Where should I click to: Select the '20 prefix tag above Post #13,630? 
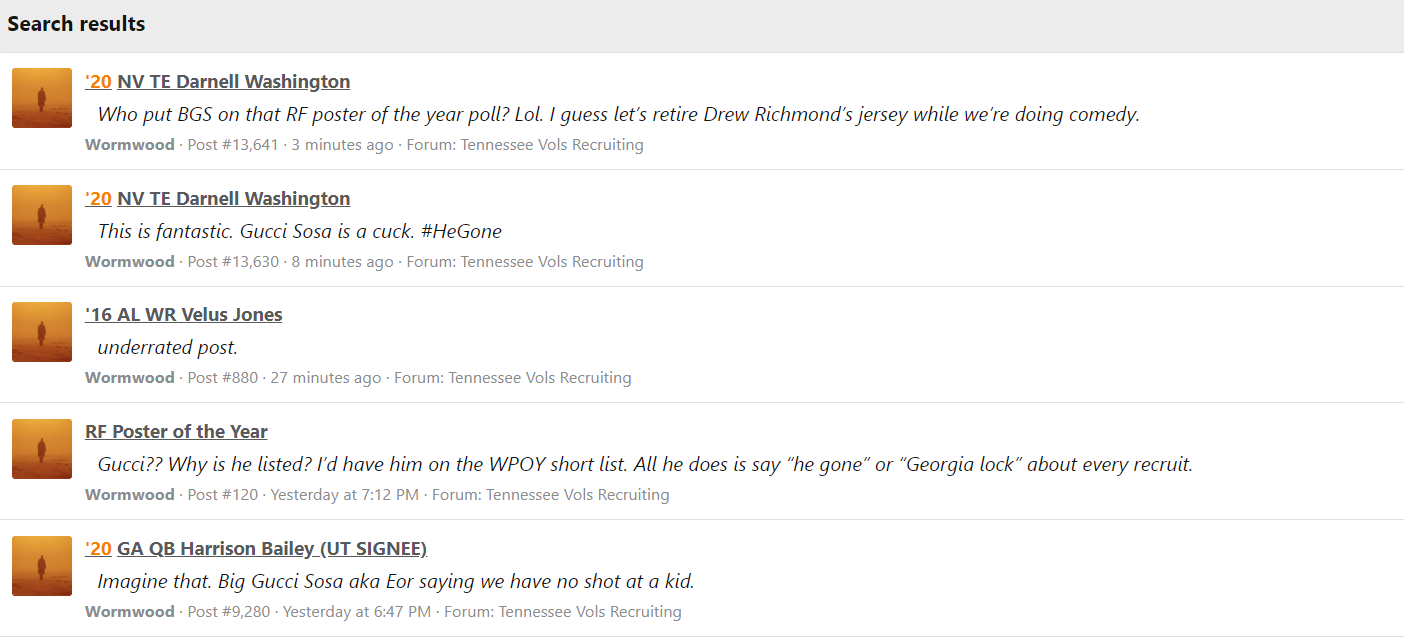pyautogui.click(x=98, y=199)
